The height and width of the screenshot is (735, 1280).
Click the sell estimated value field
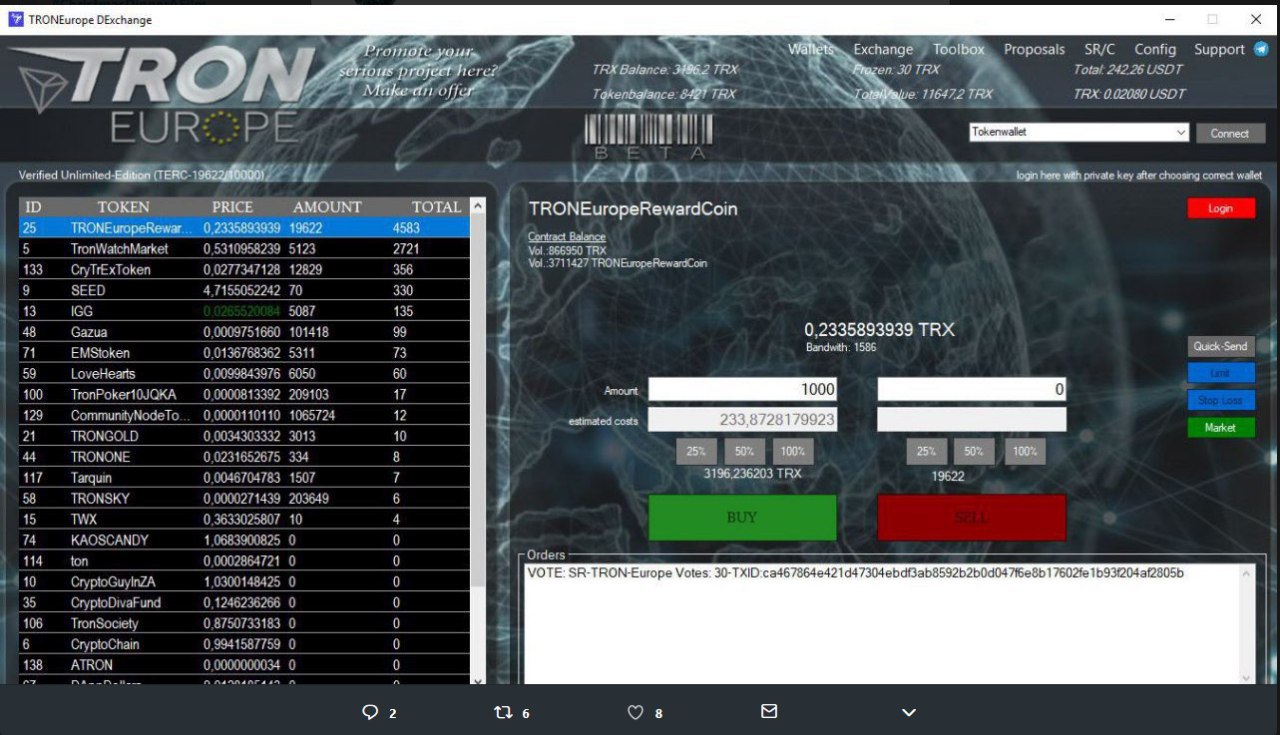coord(971,419)
